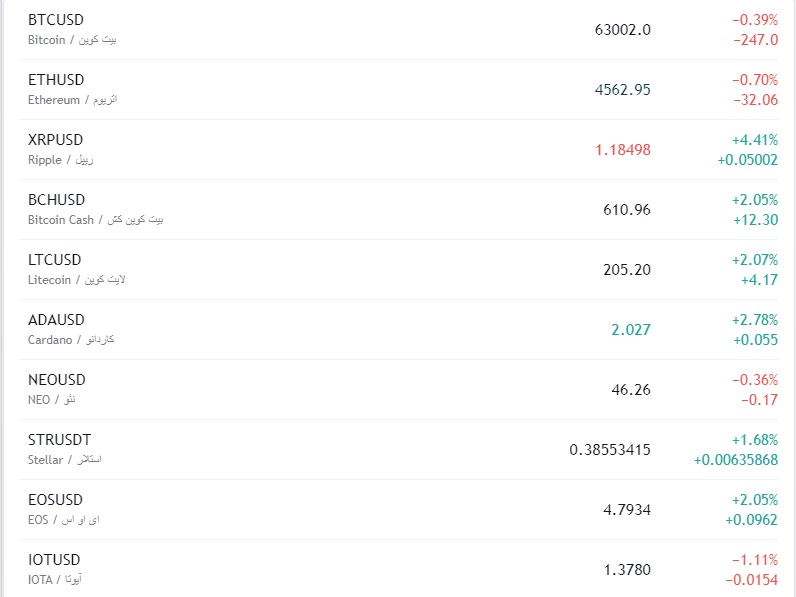Open the BTCUSD symbol link
Screen dimensions: 796x597
coord(56,20)
